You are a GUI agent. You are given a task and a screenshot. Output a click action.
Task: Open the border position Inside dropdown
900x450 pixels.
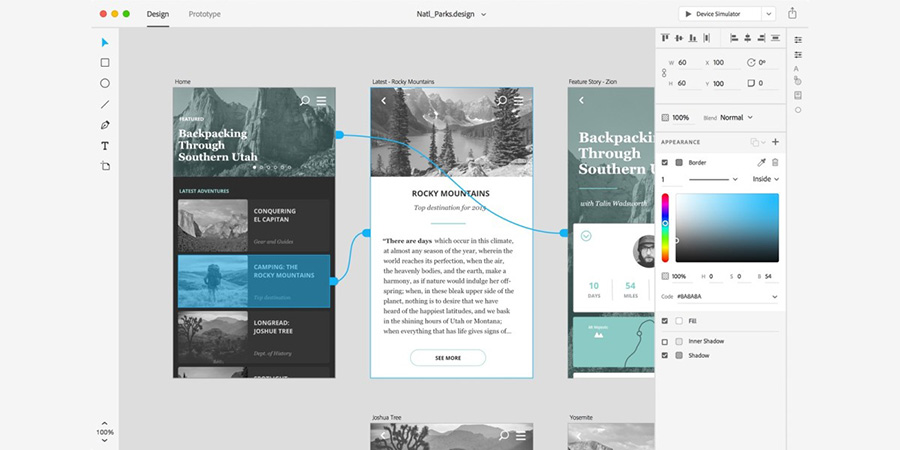[x=766, y=179]
